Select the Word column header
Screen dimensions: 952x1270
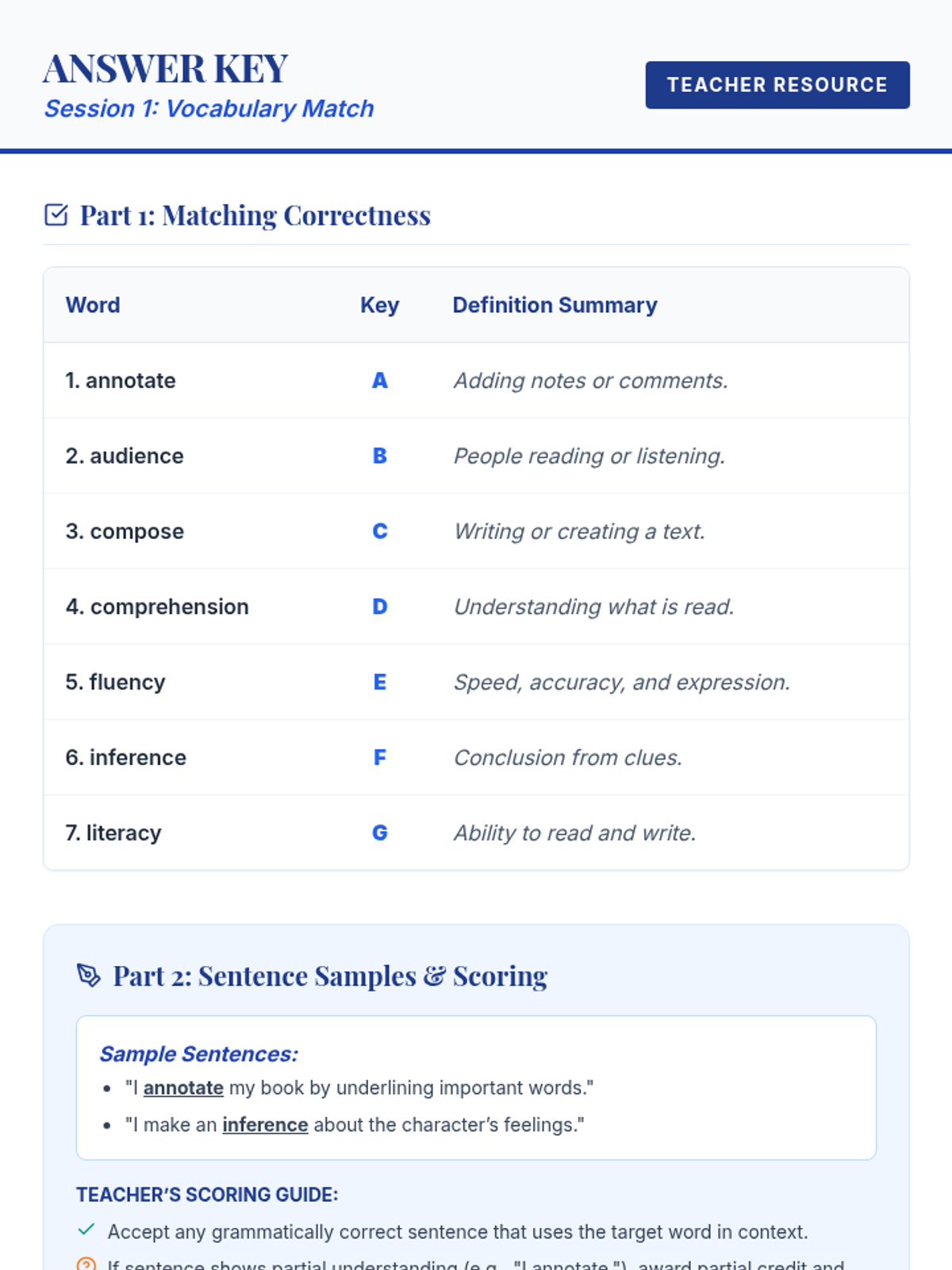[93, 305]
